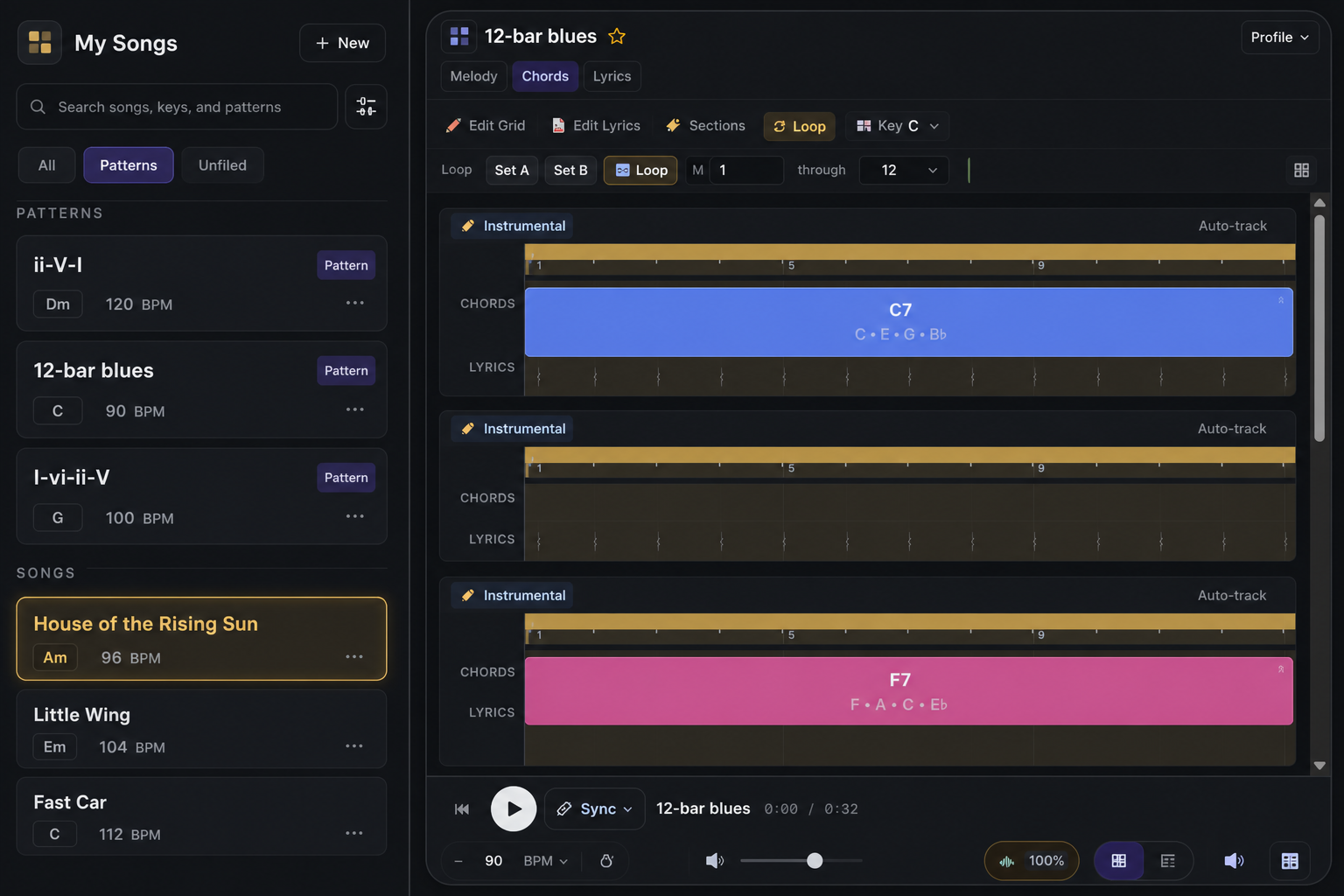
Task: Toggle the 100% waveform zoom button
Action: click(x=1032, y=861)
